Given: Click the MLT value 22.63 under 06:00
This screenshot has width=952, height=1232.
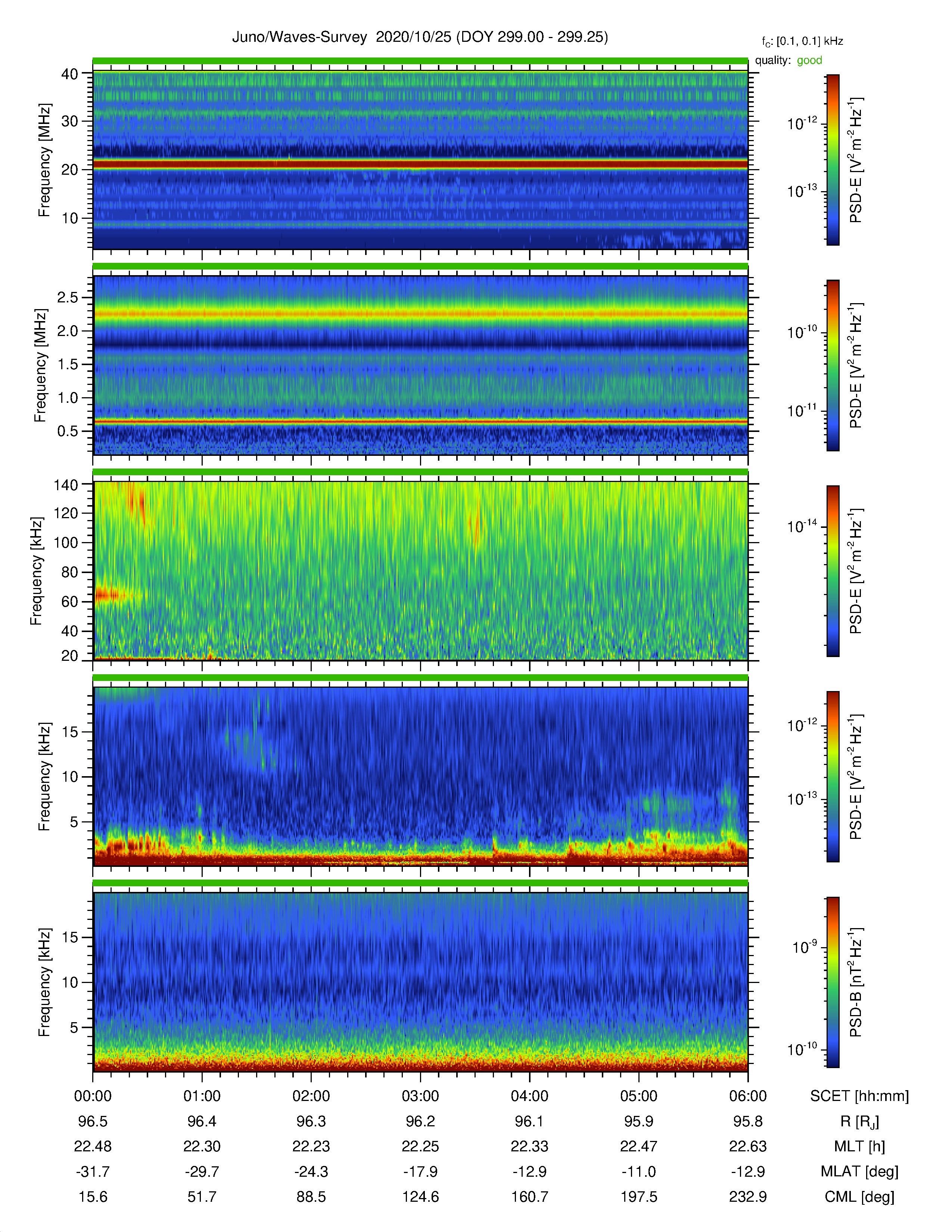Looking at the screenshot, I should 748,1146.
